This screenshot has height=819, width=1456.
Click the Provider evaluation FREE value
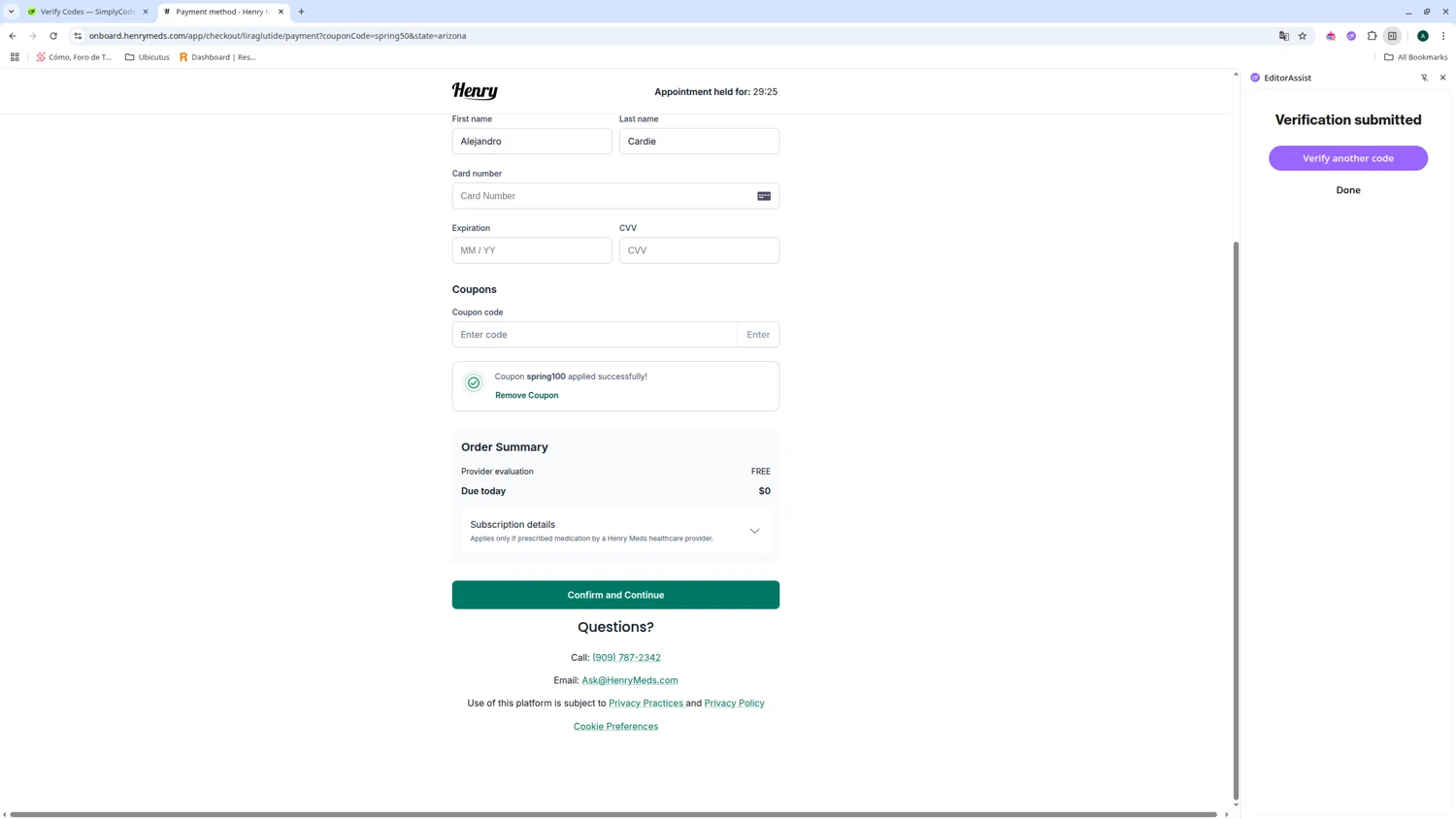761,472
